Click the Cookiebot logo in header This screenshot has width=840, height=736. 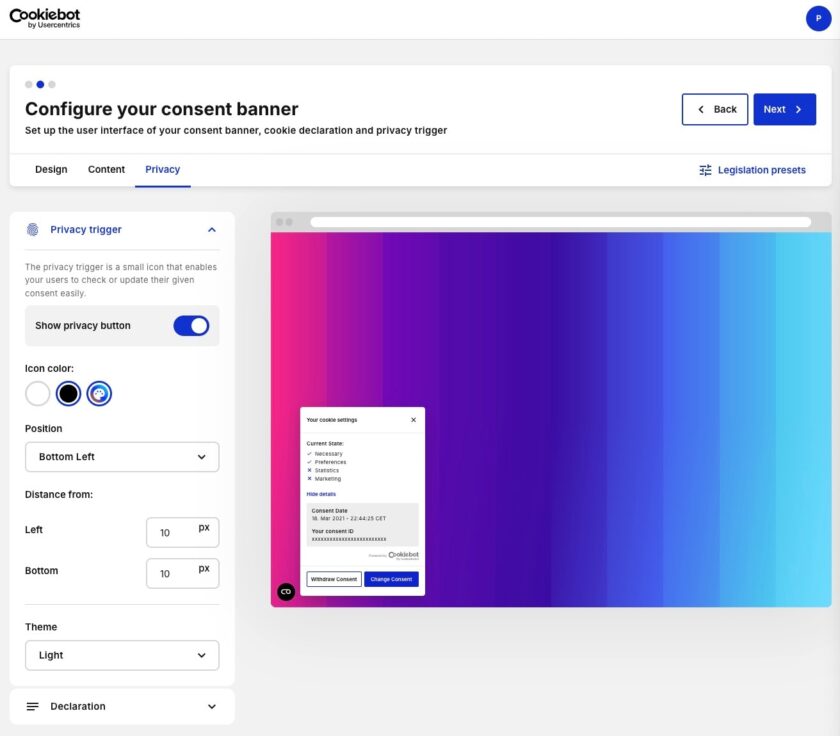coord(45,18)
